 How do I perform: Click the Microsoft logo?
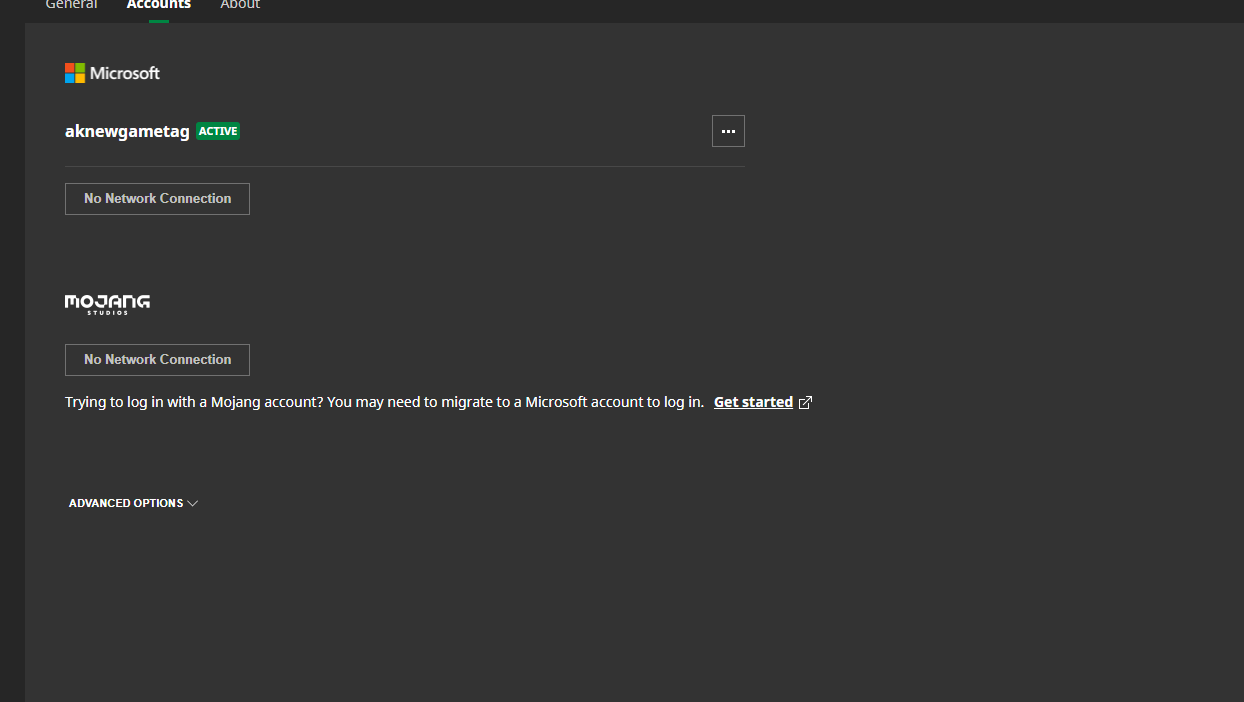coord(112,73)
